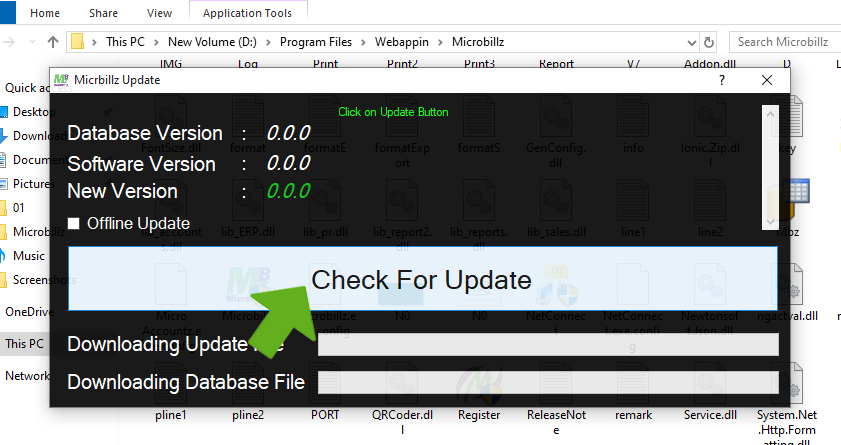Click the Up folder navigation arrow
841x445 pixels.
[x=52, y=42]
